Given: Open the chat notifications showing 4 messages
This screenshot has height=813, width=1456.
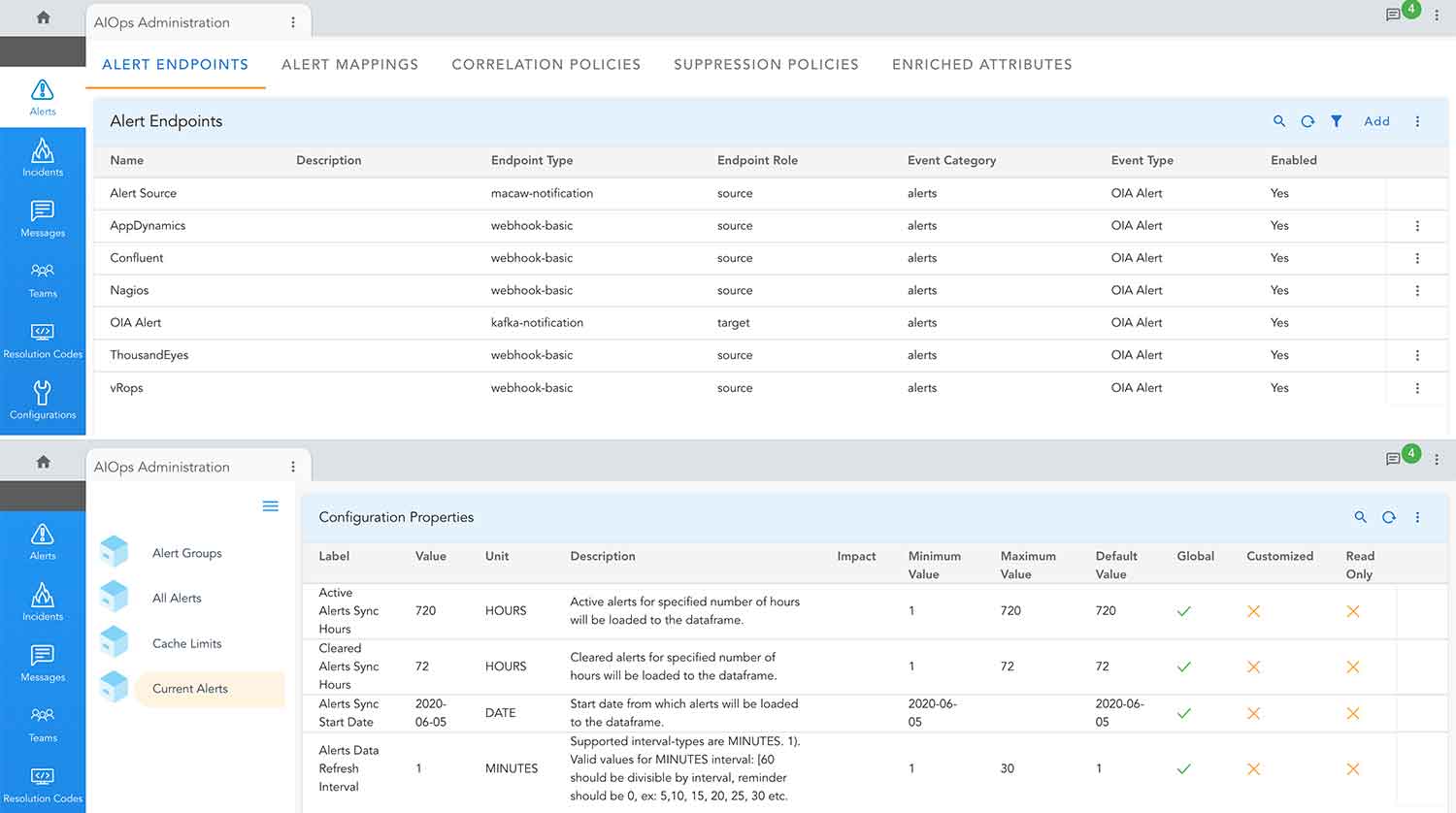Looking at the screenshot, I should tap(1395, 15).
